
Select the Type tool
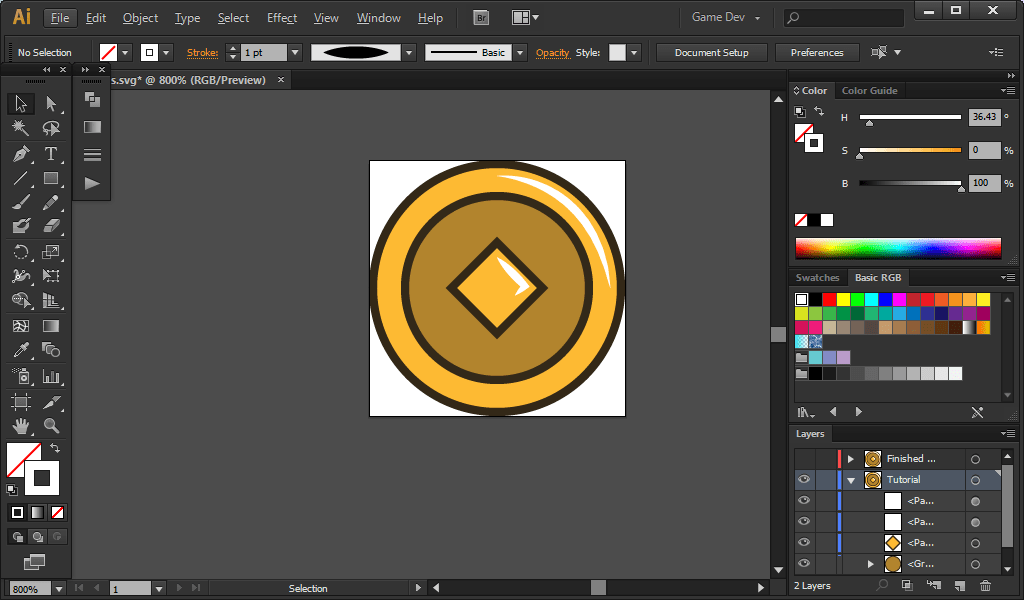click(51, 154)
